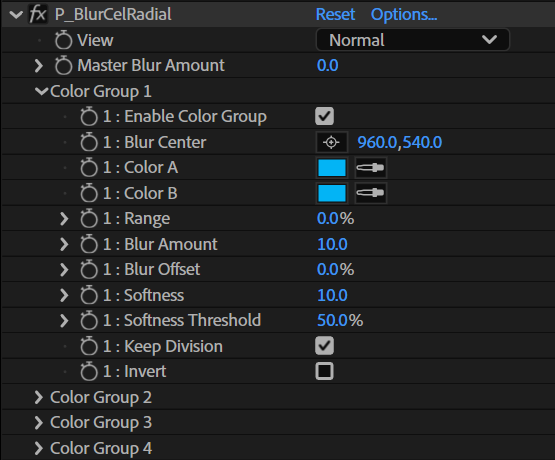Pick the Color A eyedropper tool
555x460 pixels.
(371, 167)
